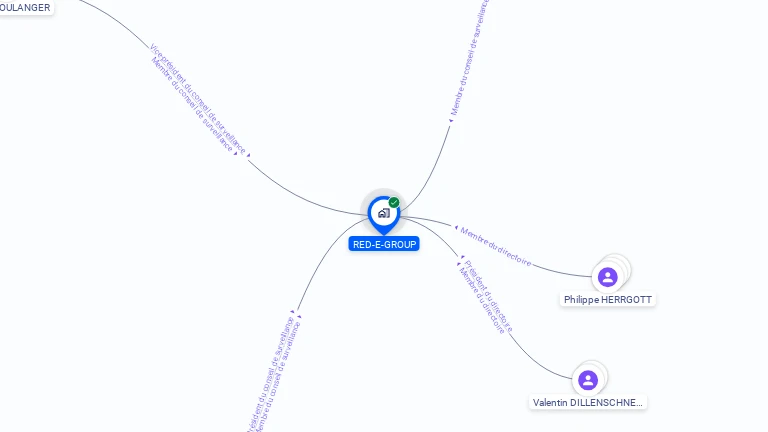The height and width of the screenshot is (432, 768).
Task: Click the arrow before Philippe's Membre du directoire label
Action: [x=456, y=228]
